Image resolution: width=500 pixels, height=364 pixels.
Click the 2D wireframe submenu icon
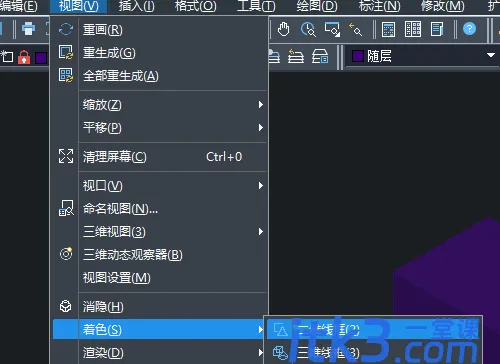281,330
